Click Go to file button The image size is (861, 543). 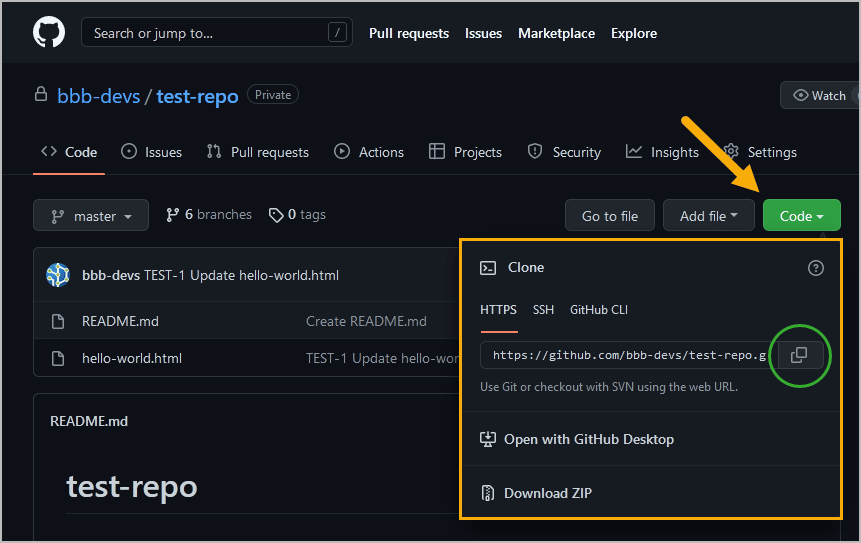pyautogui.click(x=610, y=215)
